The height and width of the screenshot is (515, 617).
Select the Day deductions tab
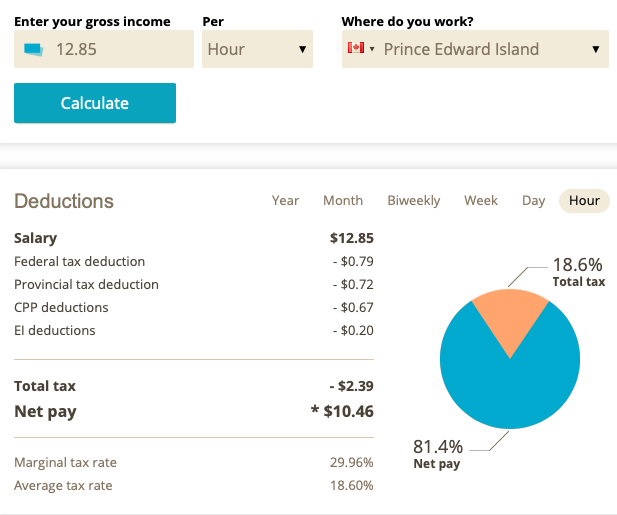pyautogui.click(x=533, y=200)
